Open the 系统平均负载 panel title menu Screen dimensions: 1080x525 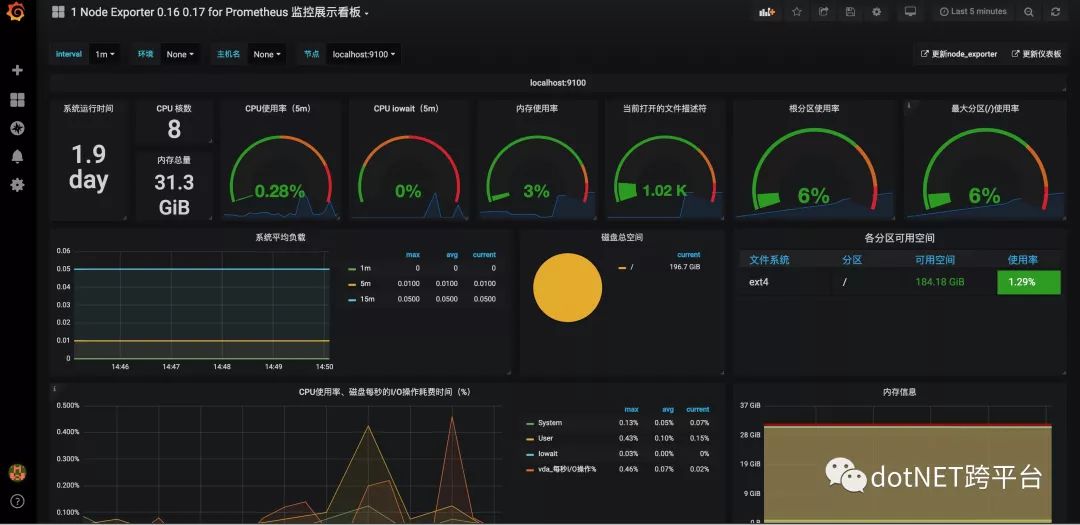(280, 238)
